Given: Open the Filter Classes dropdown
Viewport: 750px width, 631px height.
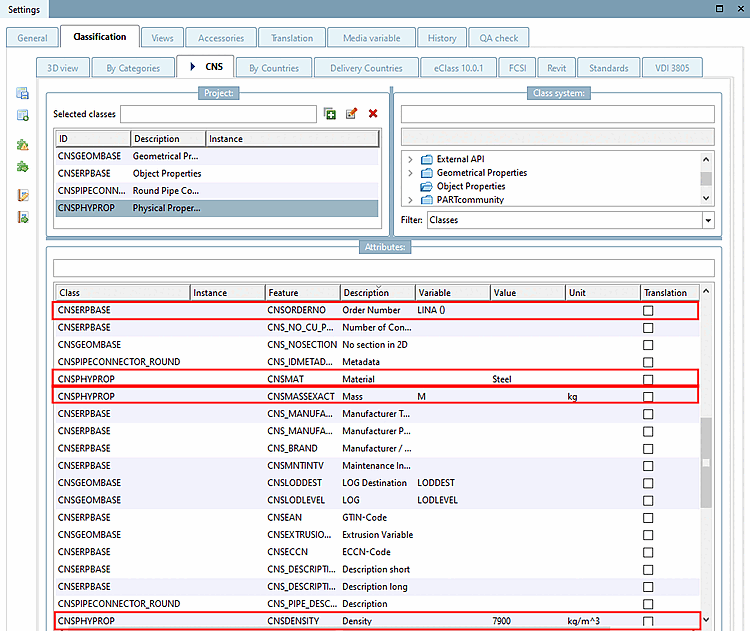Looking at the screenshot, I should tap(708, 220).
